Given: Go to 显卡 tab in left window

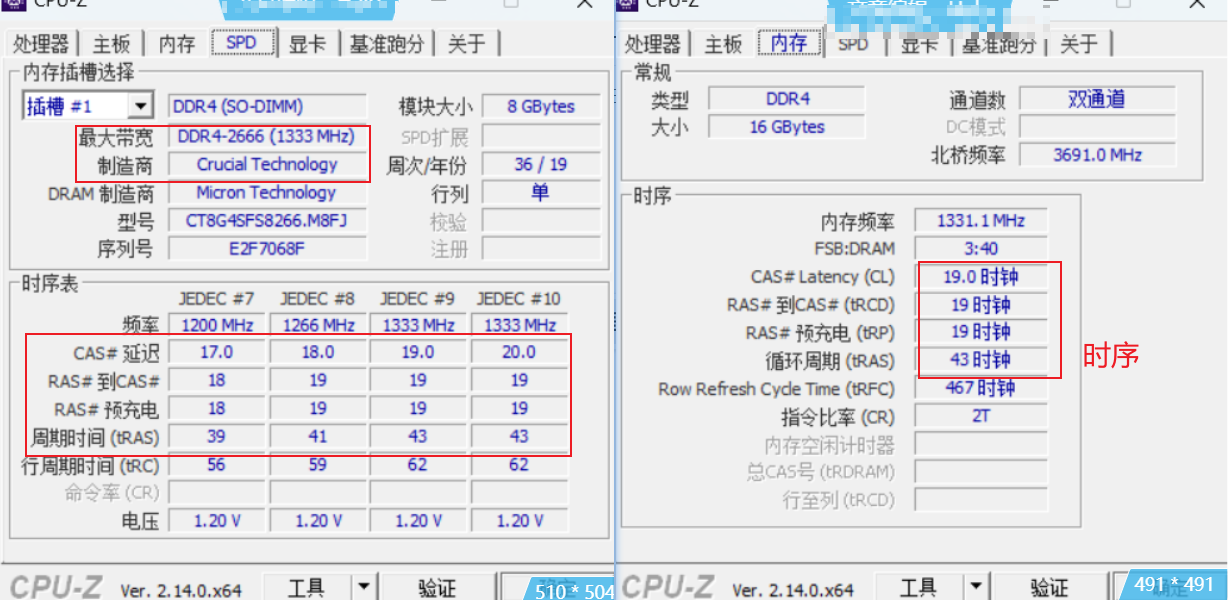Looking at the screenshot, I should 307,44.
